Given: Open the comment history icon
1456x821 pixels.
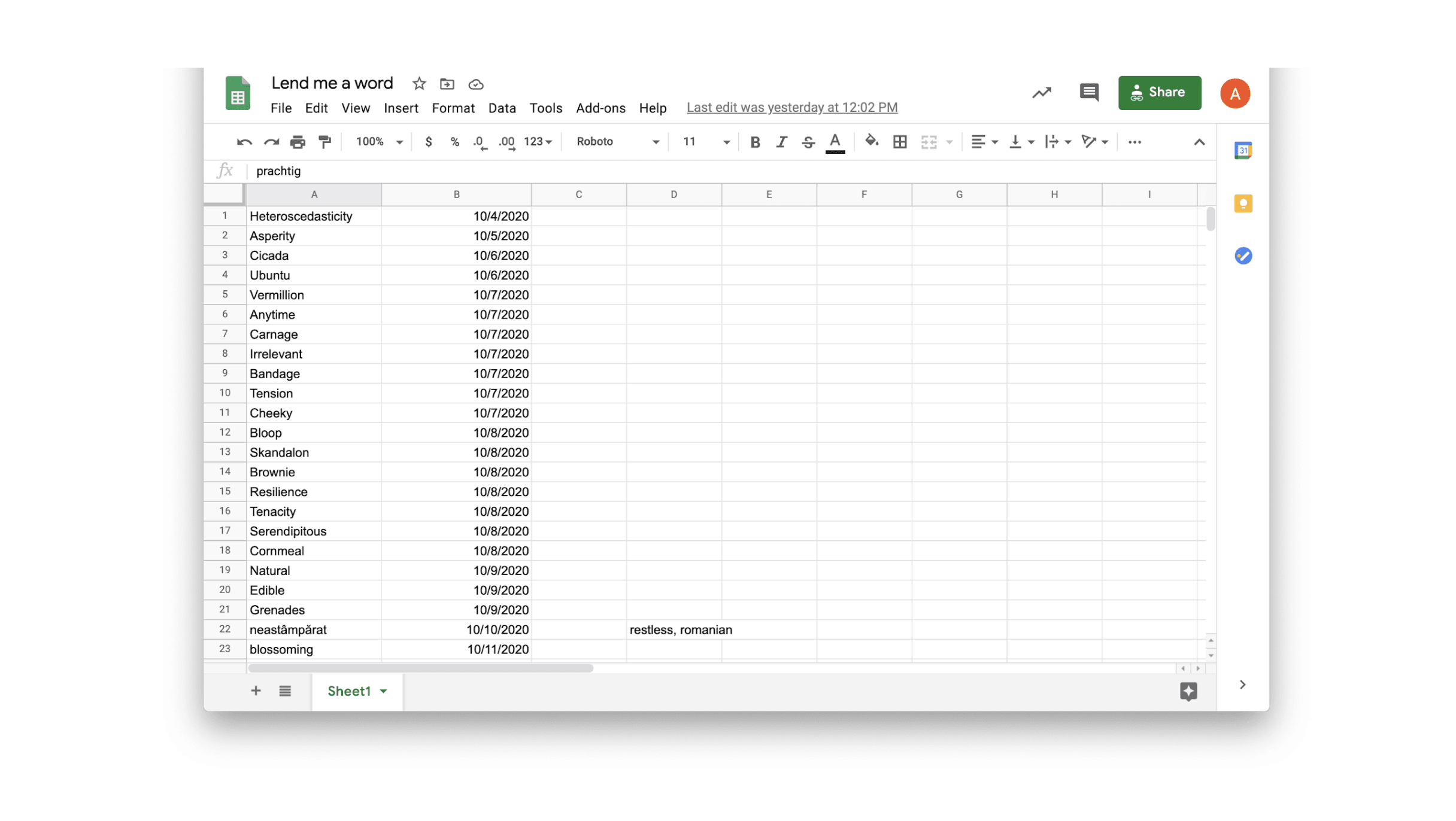Looking at the screenshot, I should (x=1089, y=93).
